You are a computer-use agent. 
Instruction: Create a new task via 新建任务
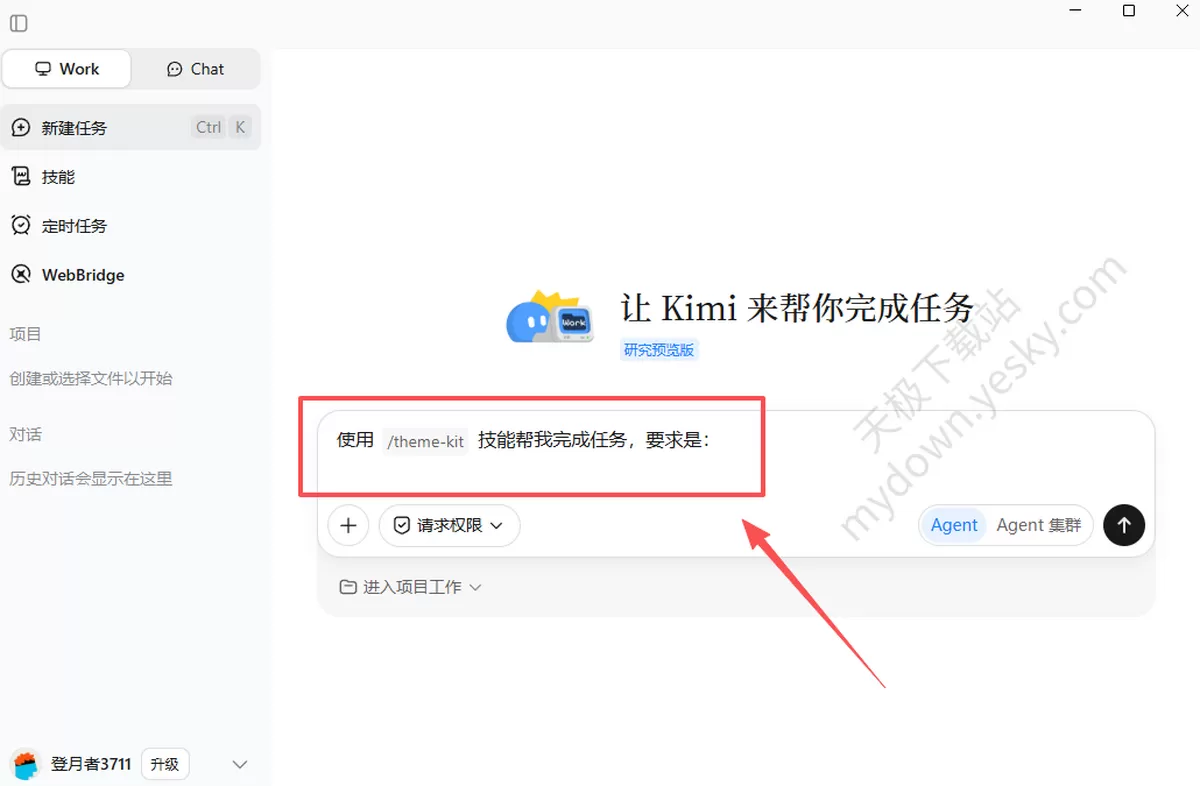131,127
